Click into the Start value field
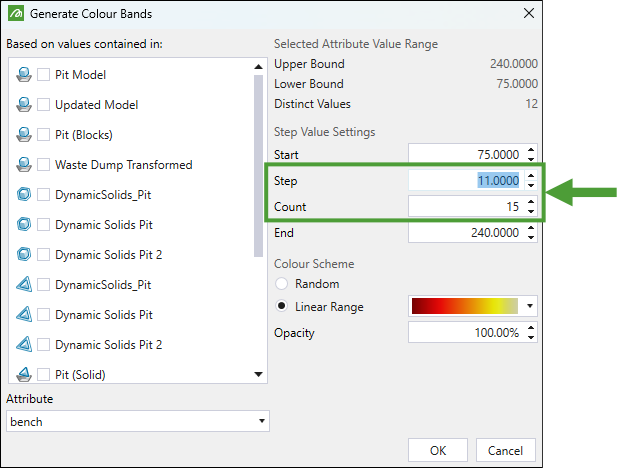Screen dimensions: 624x468 tap(466, 155)
